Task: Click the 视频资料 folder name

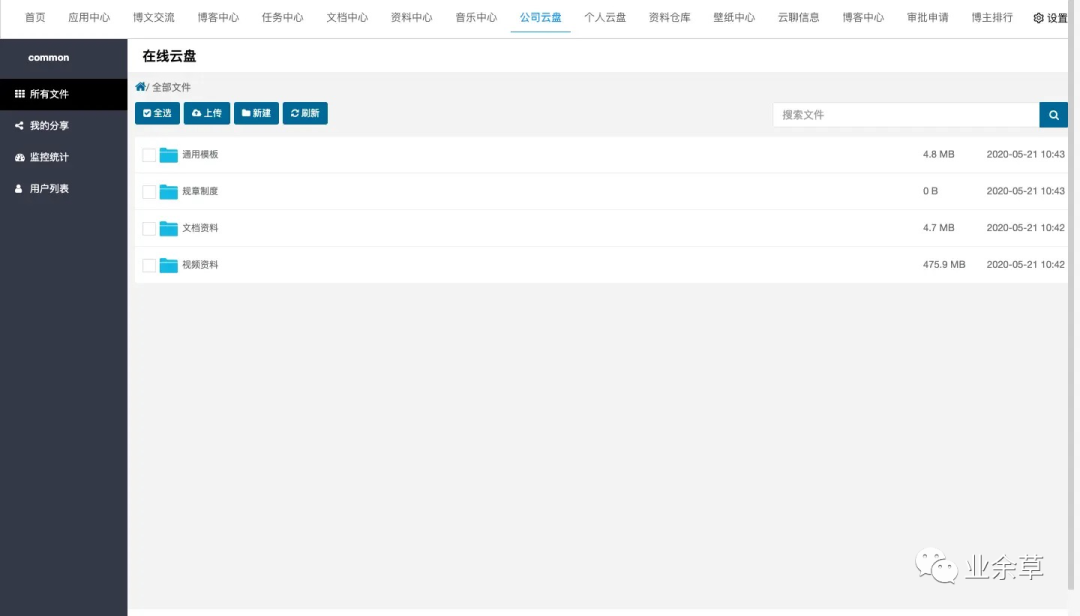Action: (200, 265)
